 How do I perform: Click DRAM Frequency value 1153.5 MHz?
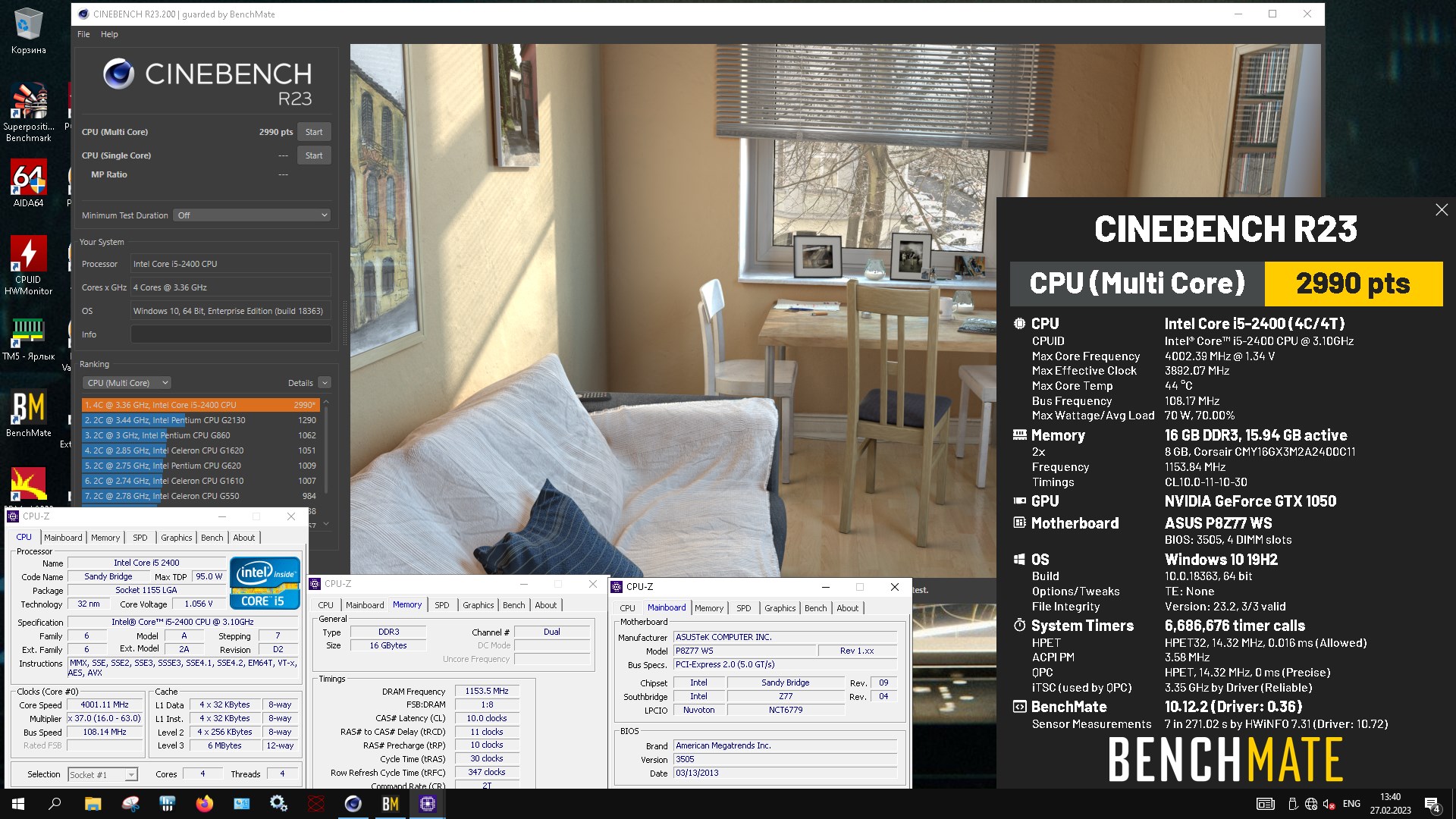tap(487, 691)
